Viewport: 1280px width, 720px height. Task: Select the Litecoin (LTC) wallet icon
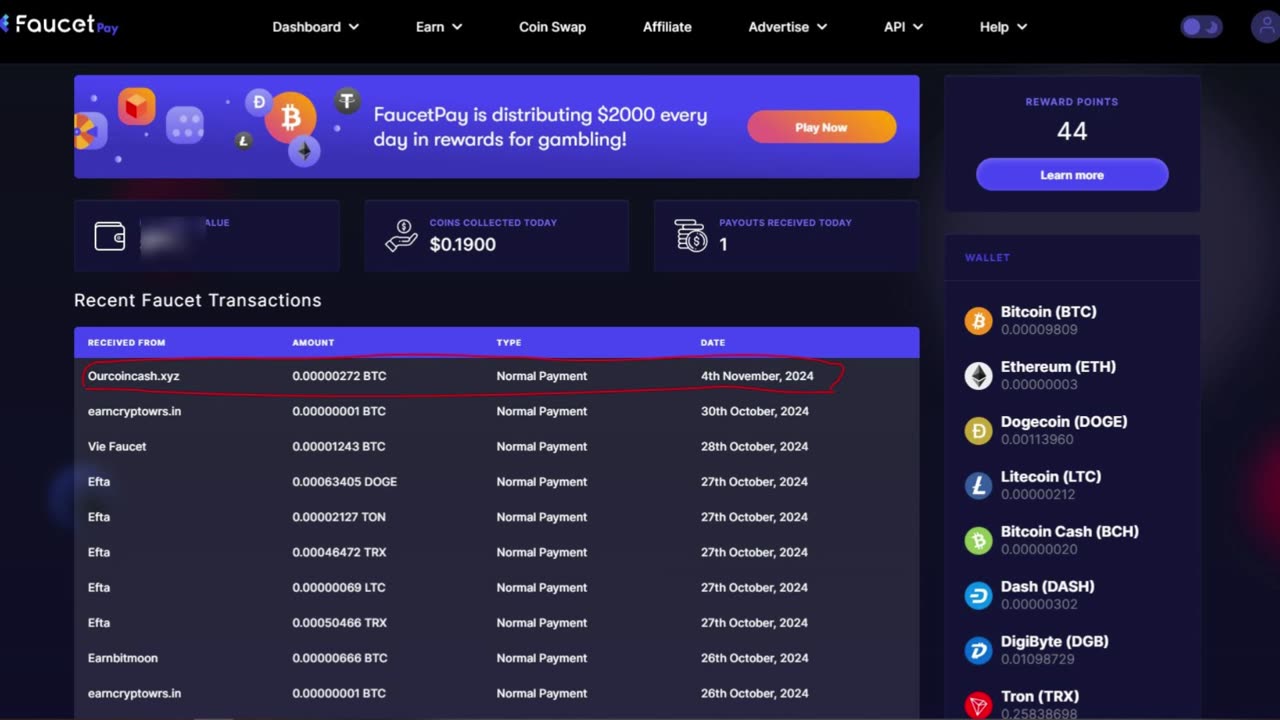point(978,486)
